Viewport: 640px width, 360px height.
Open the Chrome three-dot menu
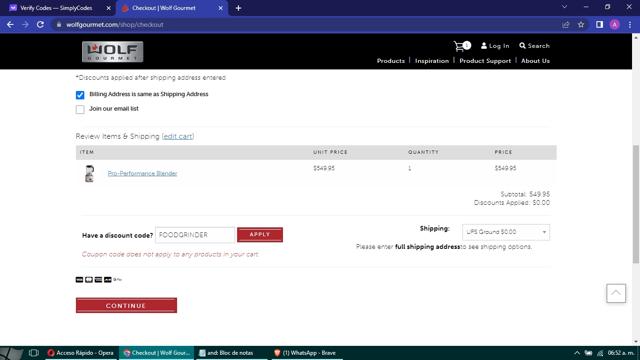click(x=630, y=24)
